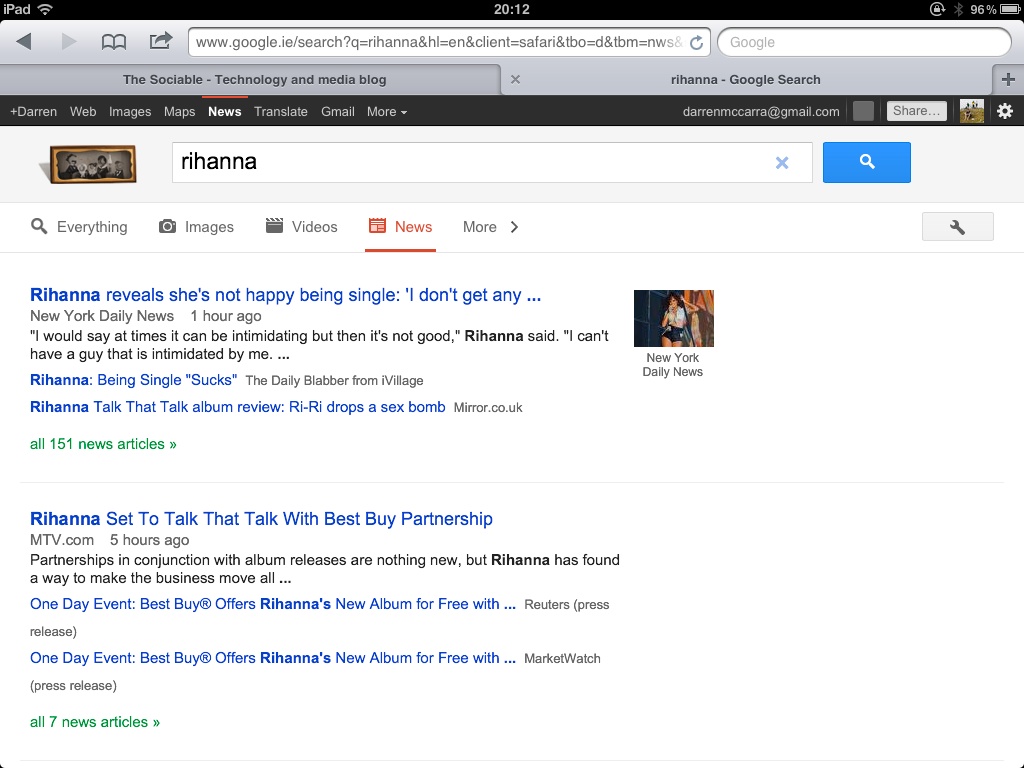
Task: Tap the Safari URL address field
Action: pyautogui.click(x=438, y=42)
